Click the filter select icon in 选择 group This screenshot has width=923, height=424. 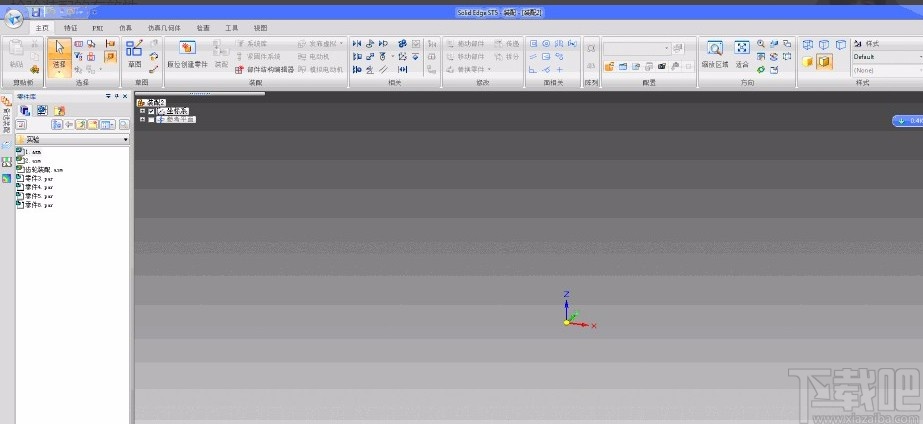coord(78,57)
